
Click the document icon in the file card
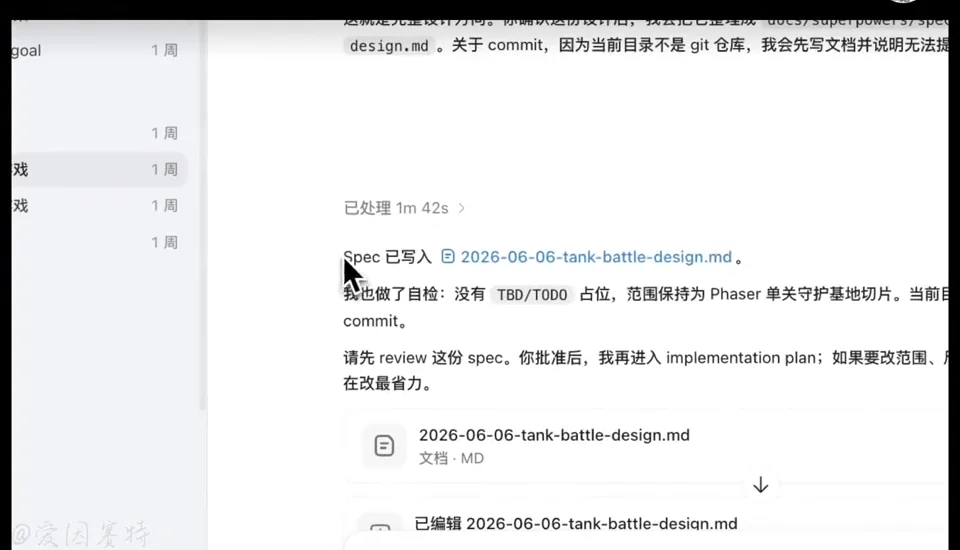click(x=384, y=446)
